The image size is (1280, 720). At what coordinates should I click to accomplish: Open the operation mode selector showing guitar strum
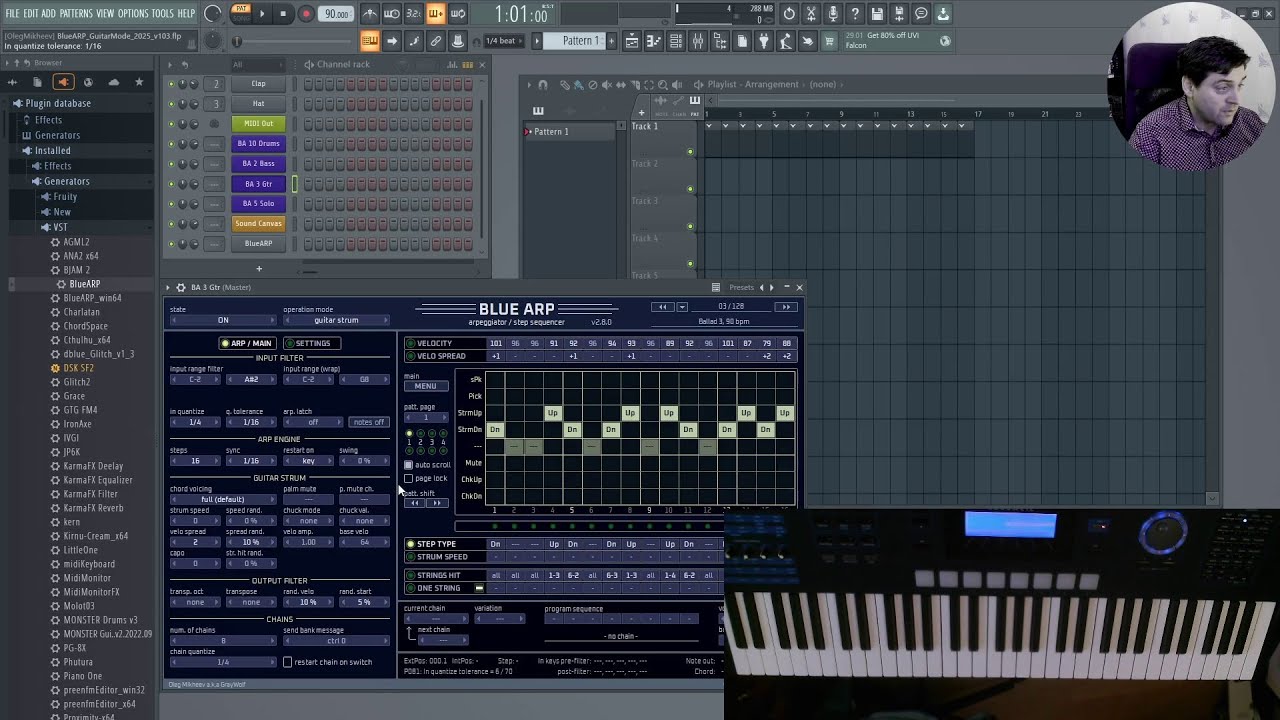336,320
